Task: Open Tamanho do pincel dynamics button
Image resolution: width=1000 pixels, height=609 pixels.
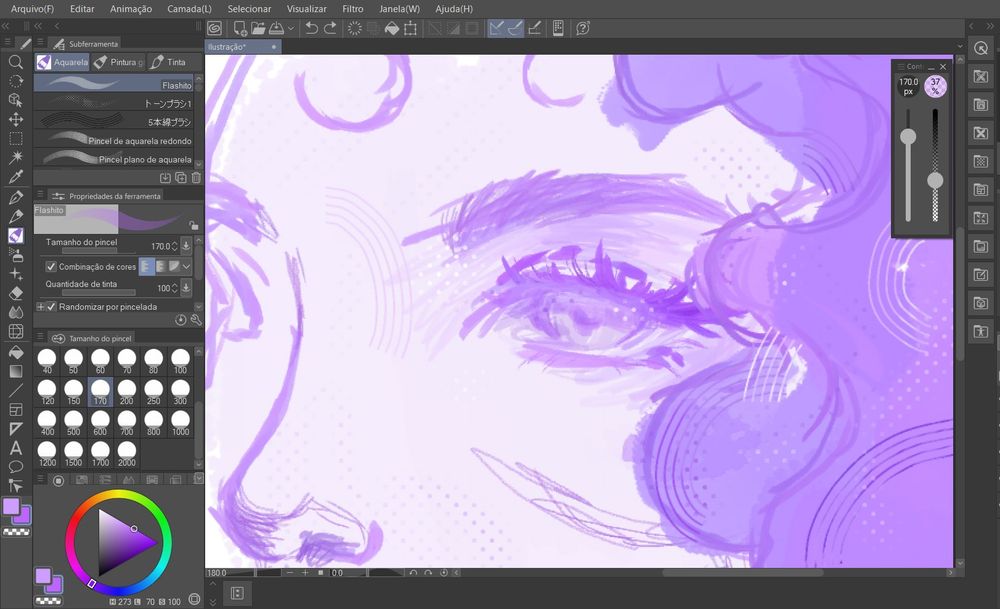Action: tap(186, 246)
